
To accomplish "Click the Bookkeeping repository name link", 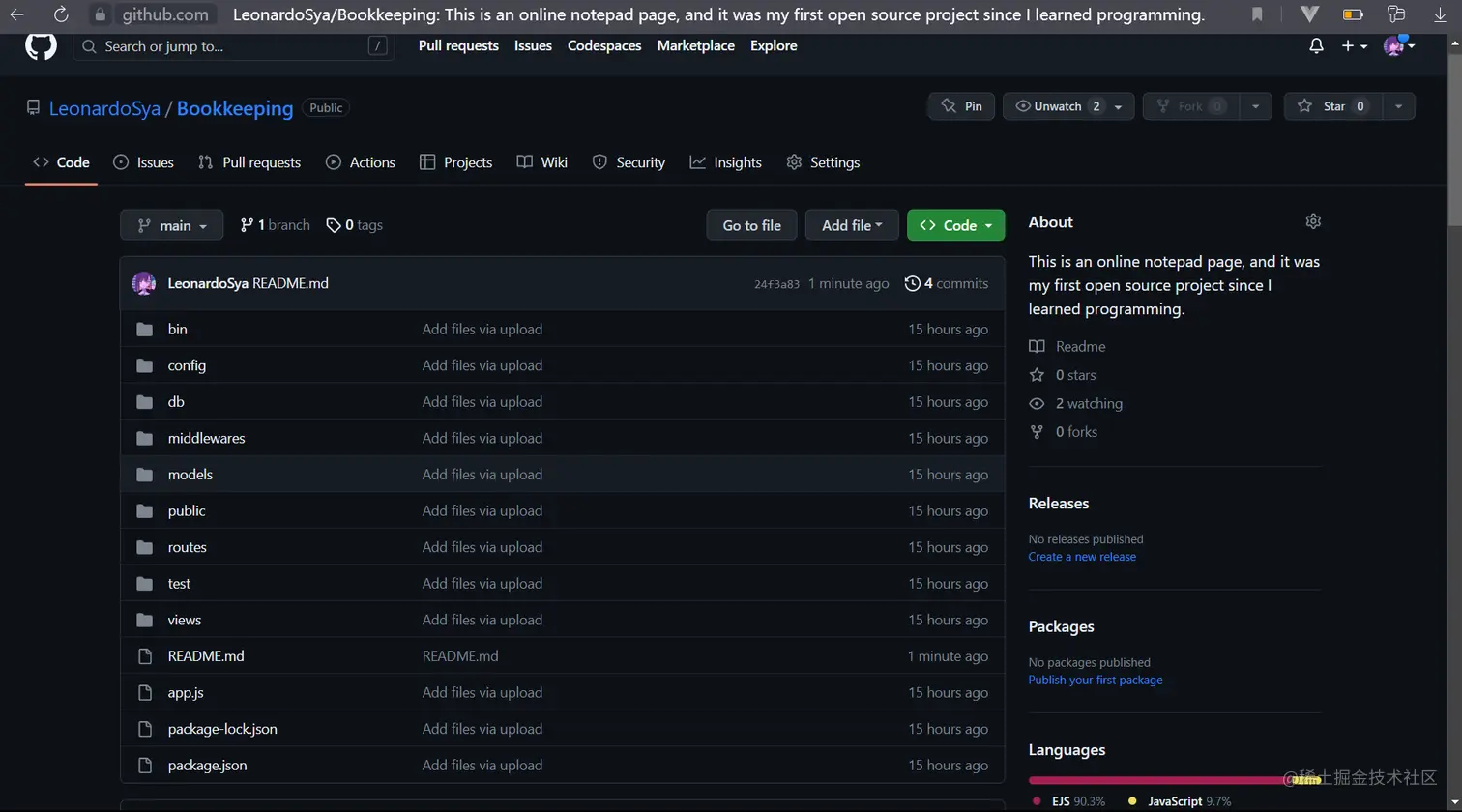I will click(x=235, y=108).
